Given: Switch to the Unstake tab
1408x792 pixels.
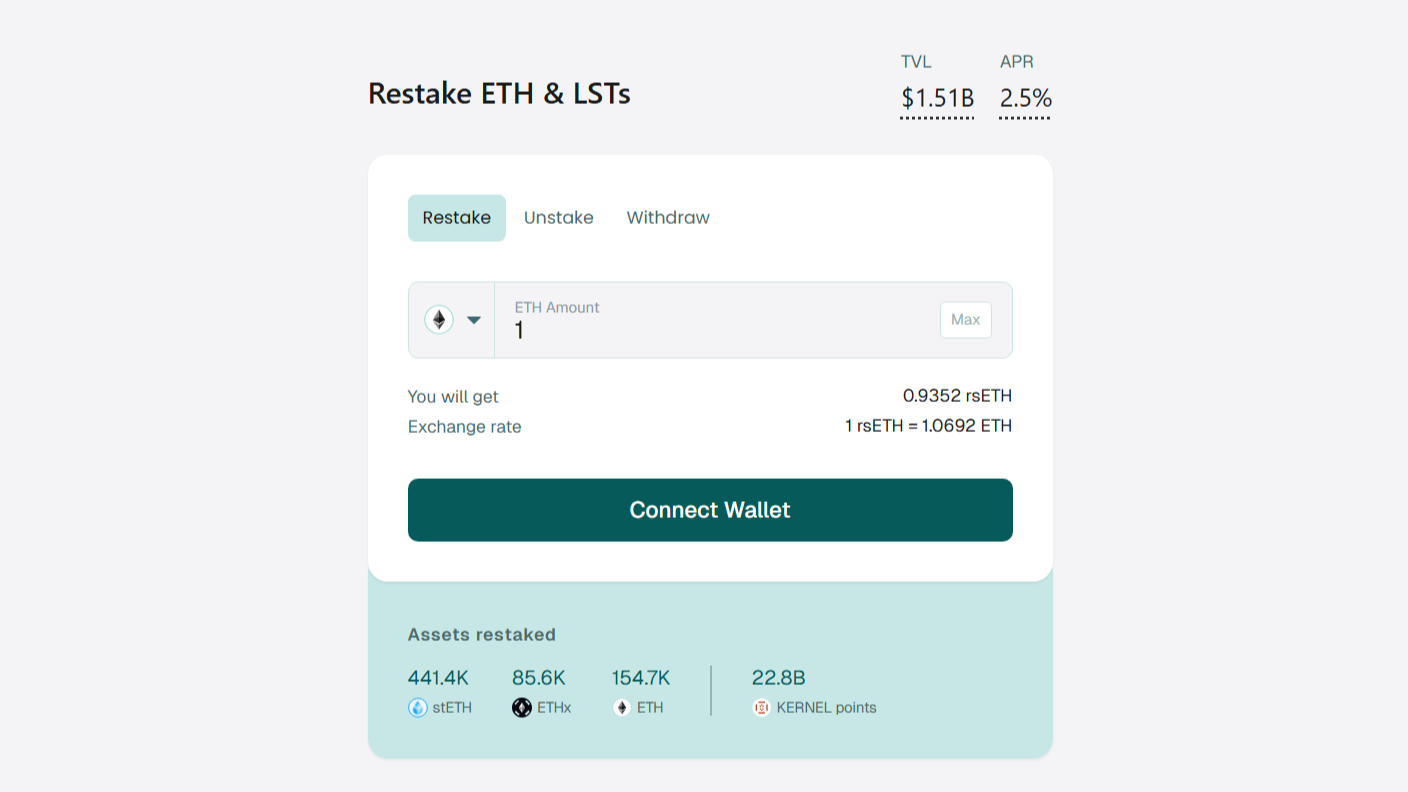Looking at the screenshot, I should pos(558,217).
